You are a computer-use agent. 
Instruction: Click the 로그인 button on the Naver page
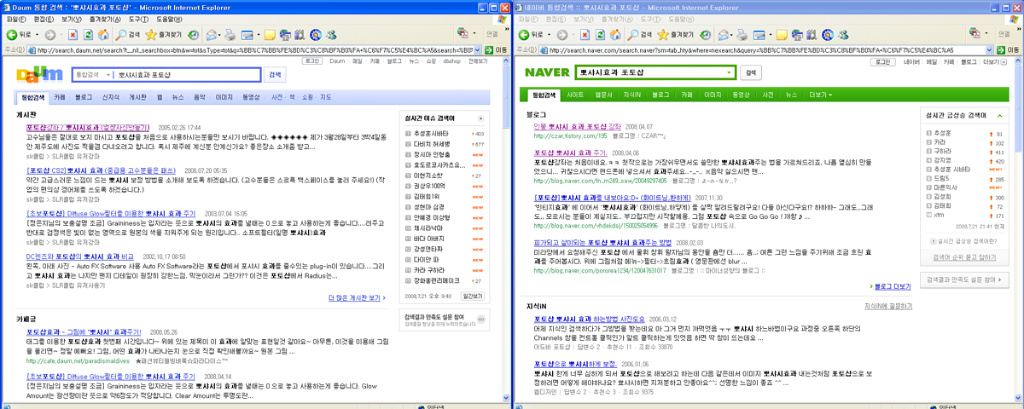[x=882, y=61]
